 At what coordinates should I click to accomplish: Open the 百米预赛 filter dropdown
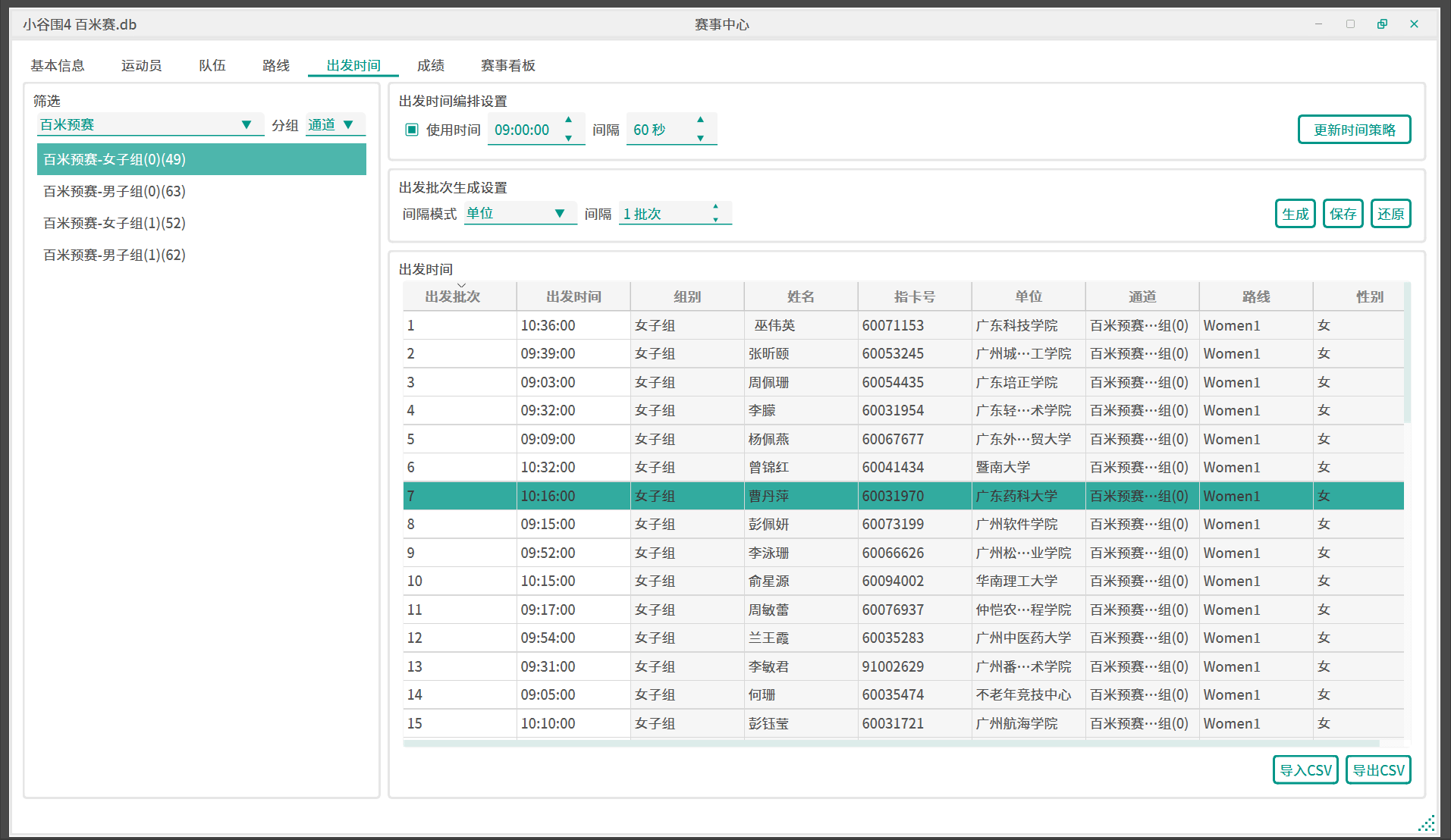[150, 125]
